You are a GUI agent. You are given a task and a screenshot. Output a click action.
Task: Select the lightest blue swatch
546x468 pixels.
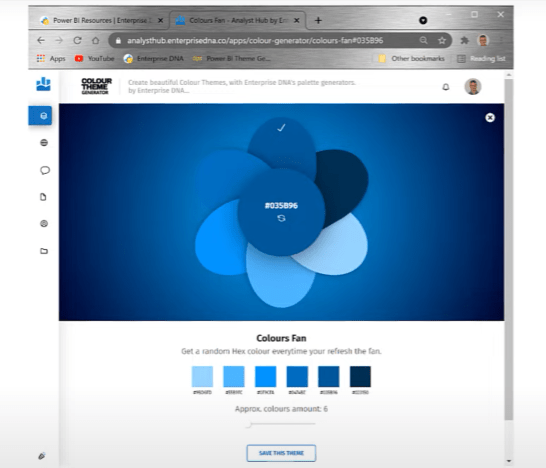(202, 376)
